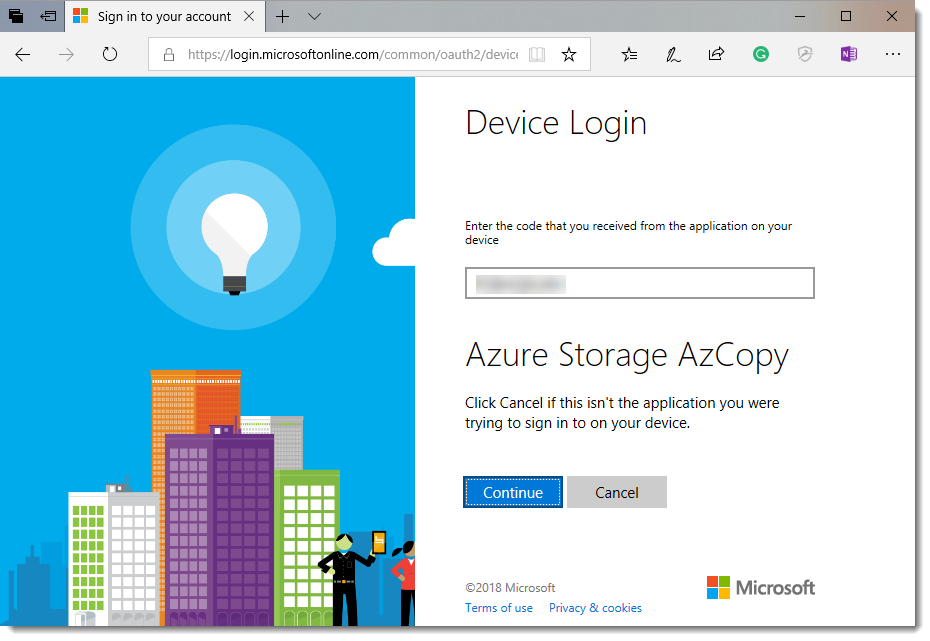Close the Sign in to your account tab

click(x=249, y=16)
